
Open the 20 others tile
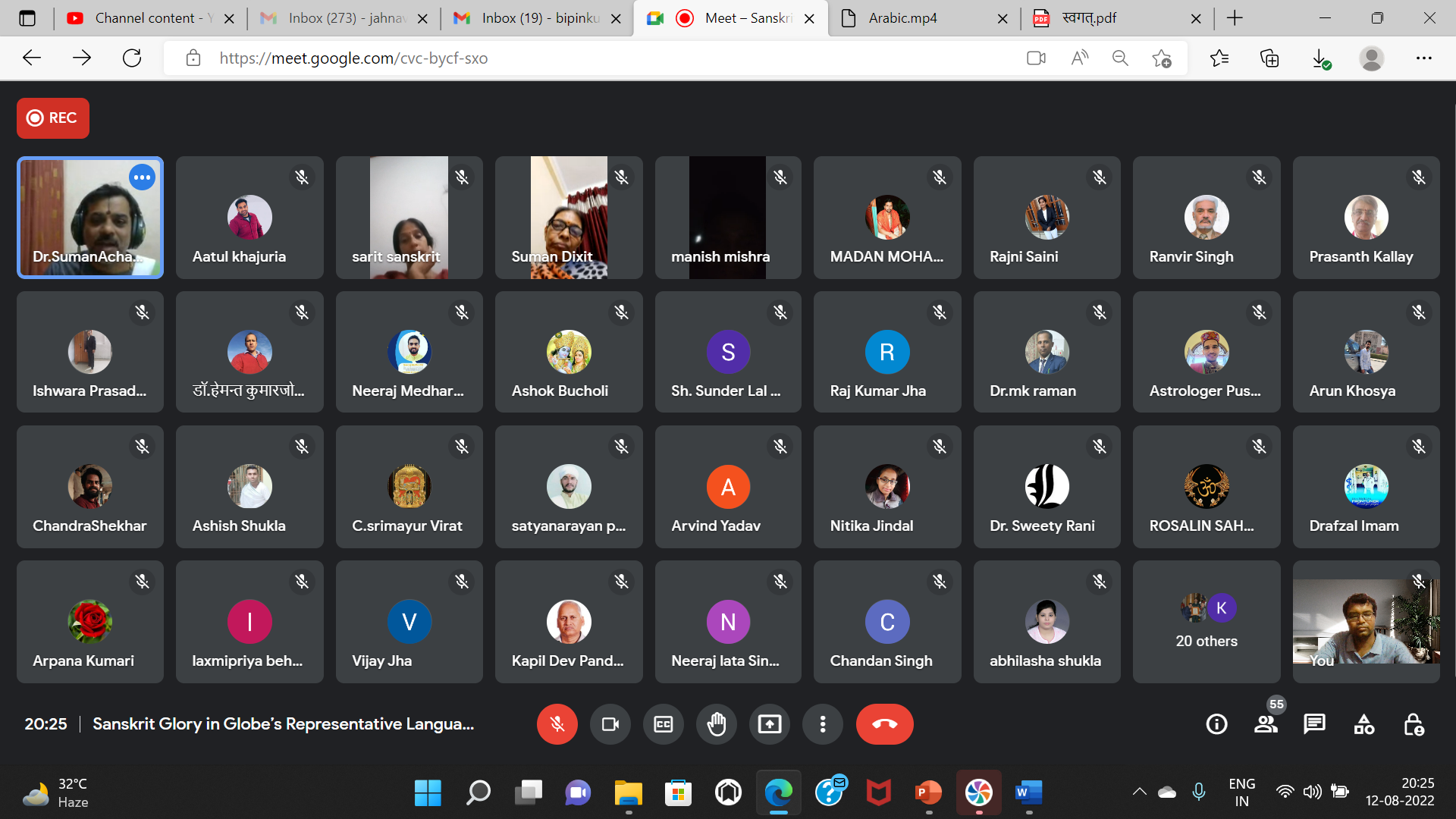pos(1206,622)
